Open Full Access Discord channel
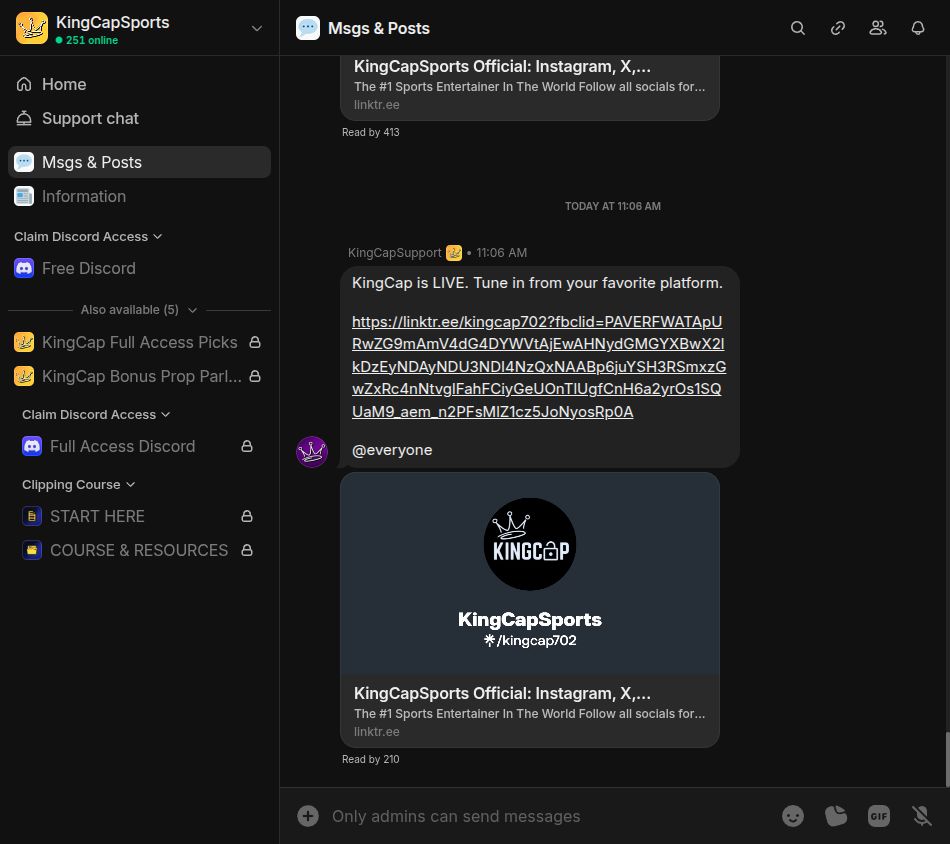Viewport: 950px width, 844px height. (139, 446)
